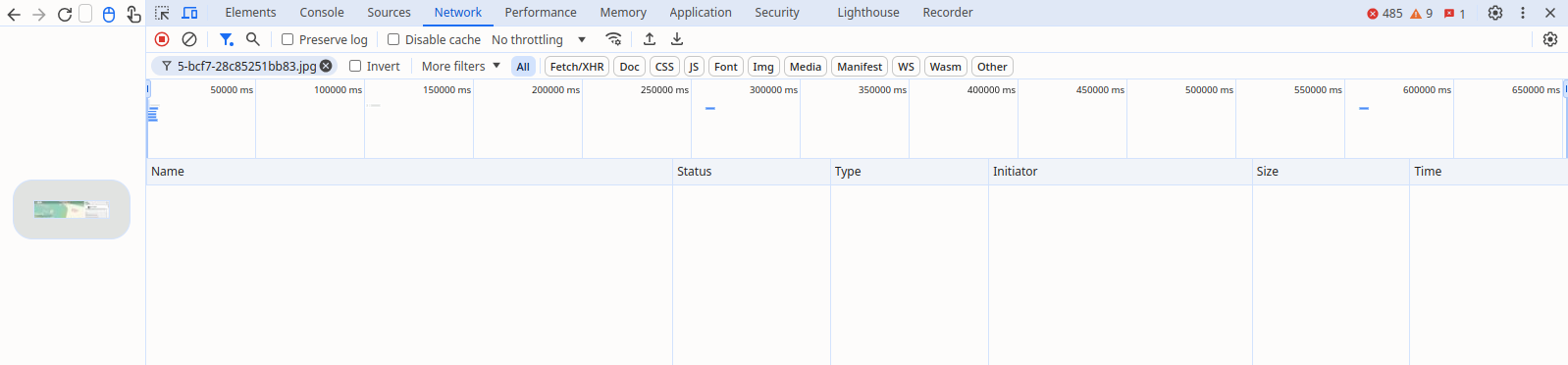Export HAR file with download arrow

tap(677, 39)
